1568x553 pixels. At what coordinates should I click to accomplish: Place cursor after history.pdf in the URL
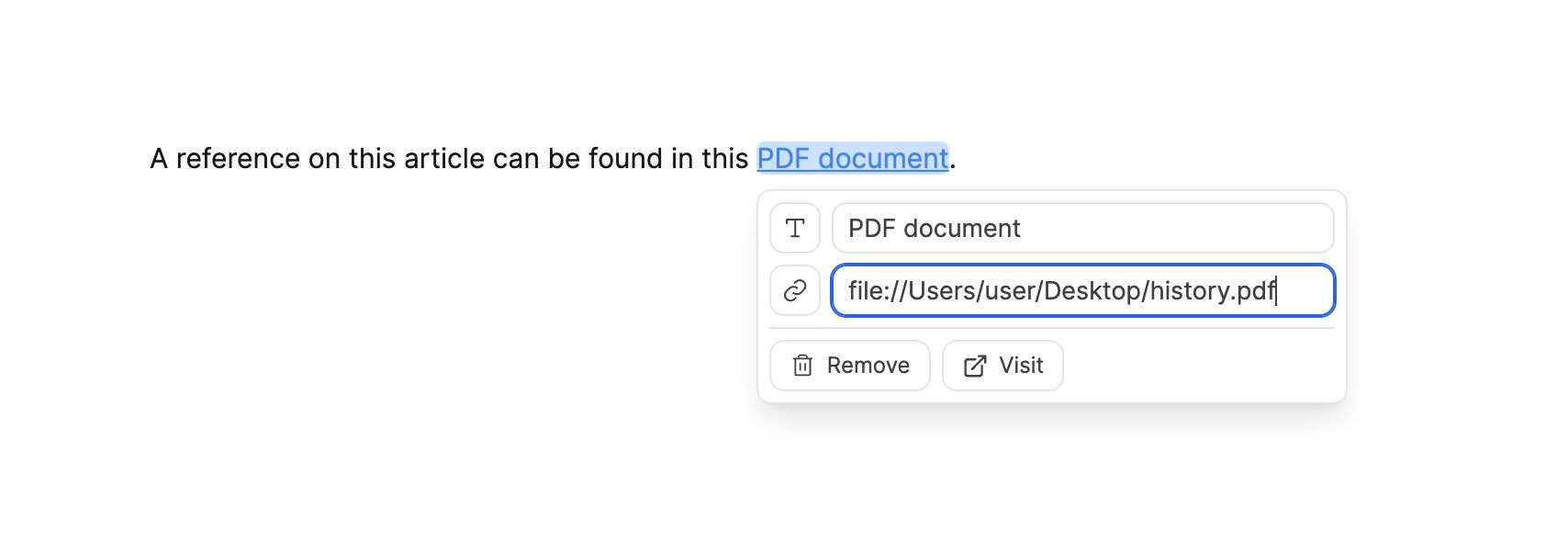pos(1278,290)
